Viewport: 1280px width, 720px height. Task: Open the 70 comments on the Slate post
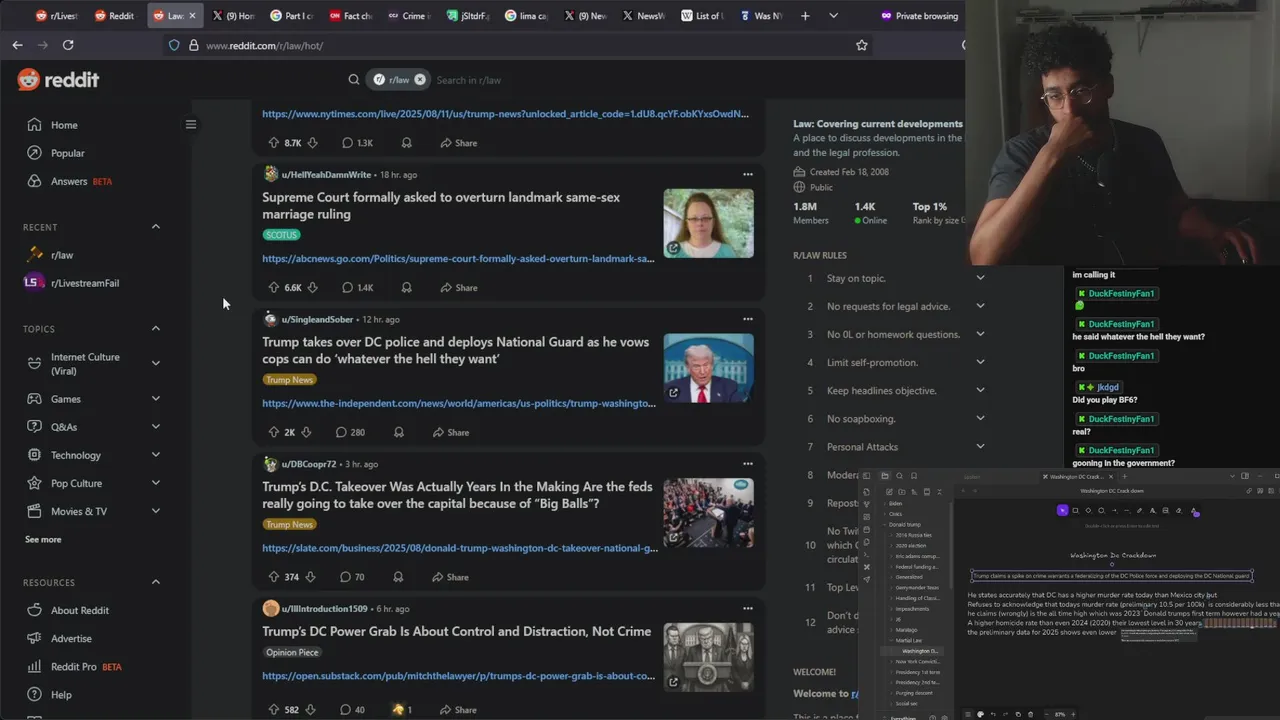(352, 577)
